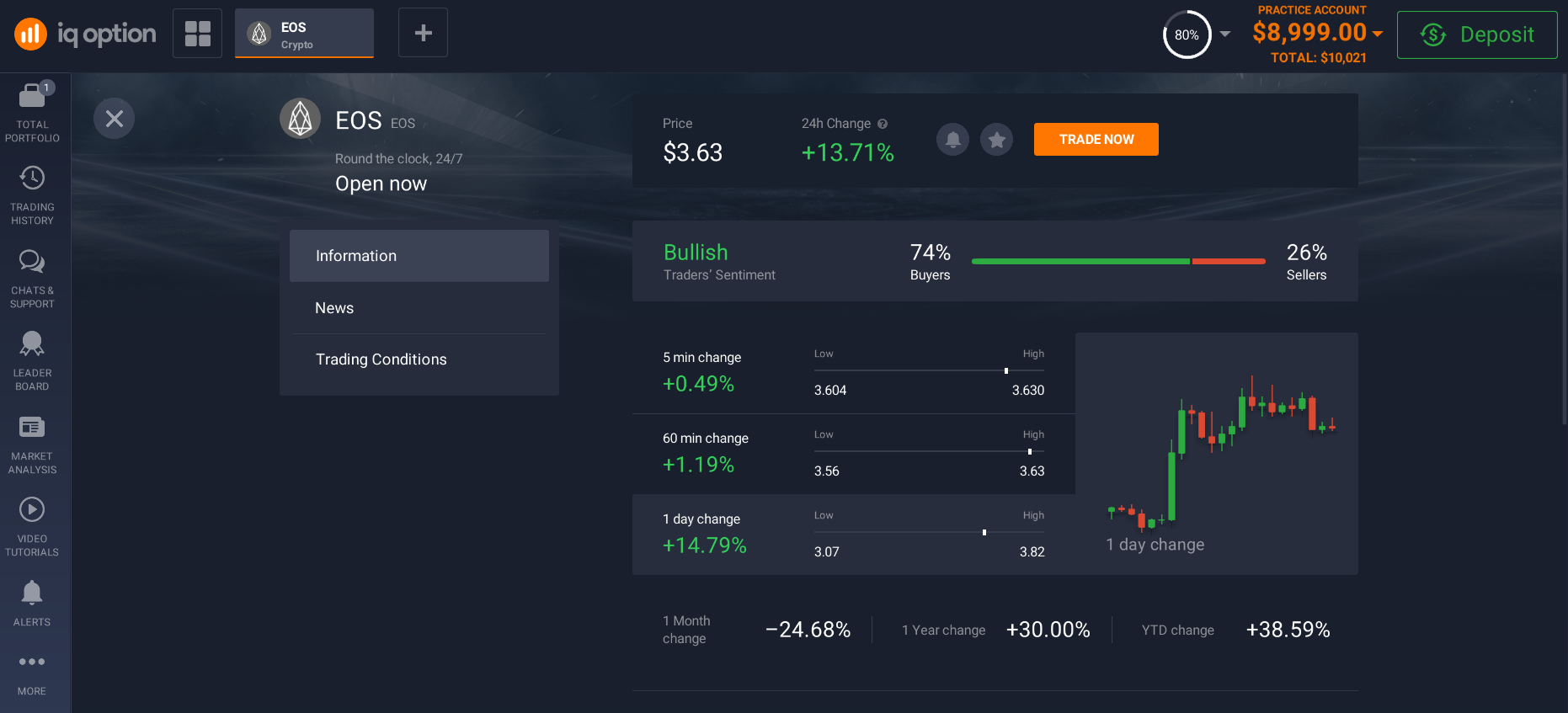This screenshot has height=713, width=1568.
Task: Click the TRADE NOW button
Action: 1096,140
